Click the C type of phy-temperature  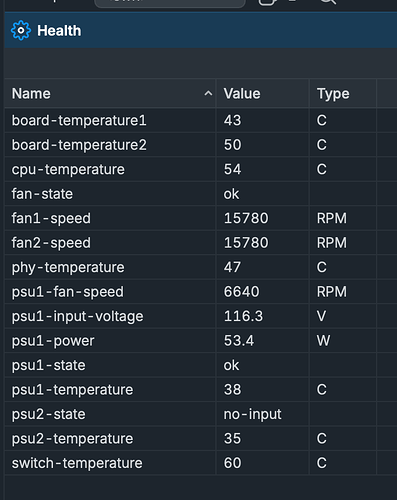pos(322,267)
